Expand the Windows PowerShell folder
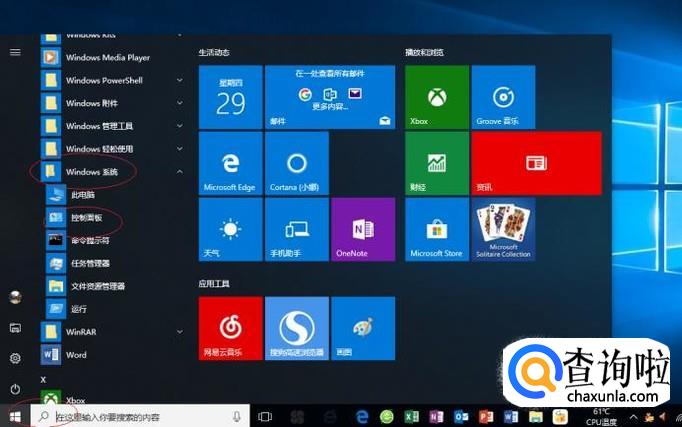 (180, 80)
